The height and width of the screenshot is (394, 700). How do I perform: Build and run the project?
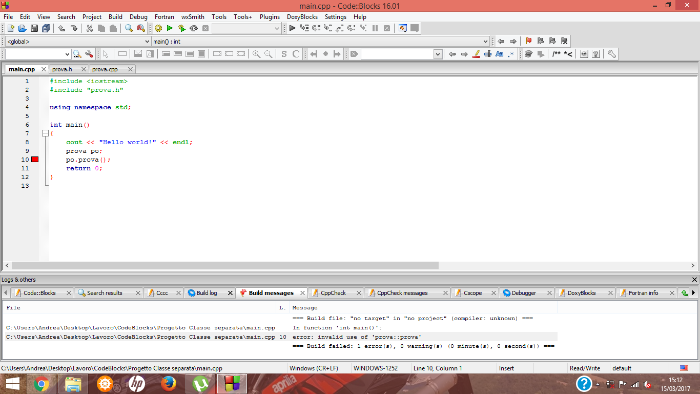click(182, 28)
